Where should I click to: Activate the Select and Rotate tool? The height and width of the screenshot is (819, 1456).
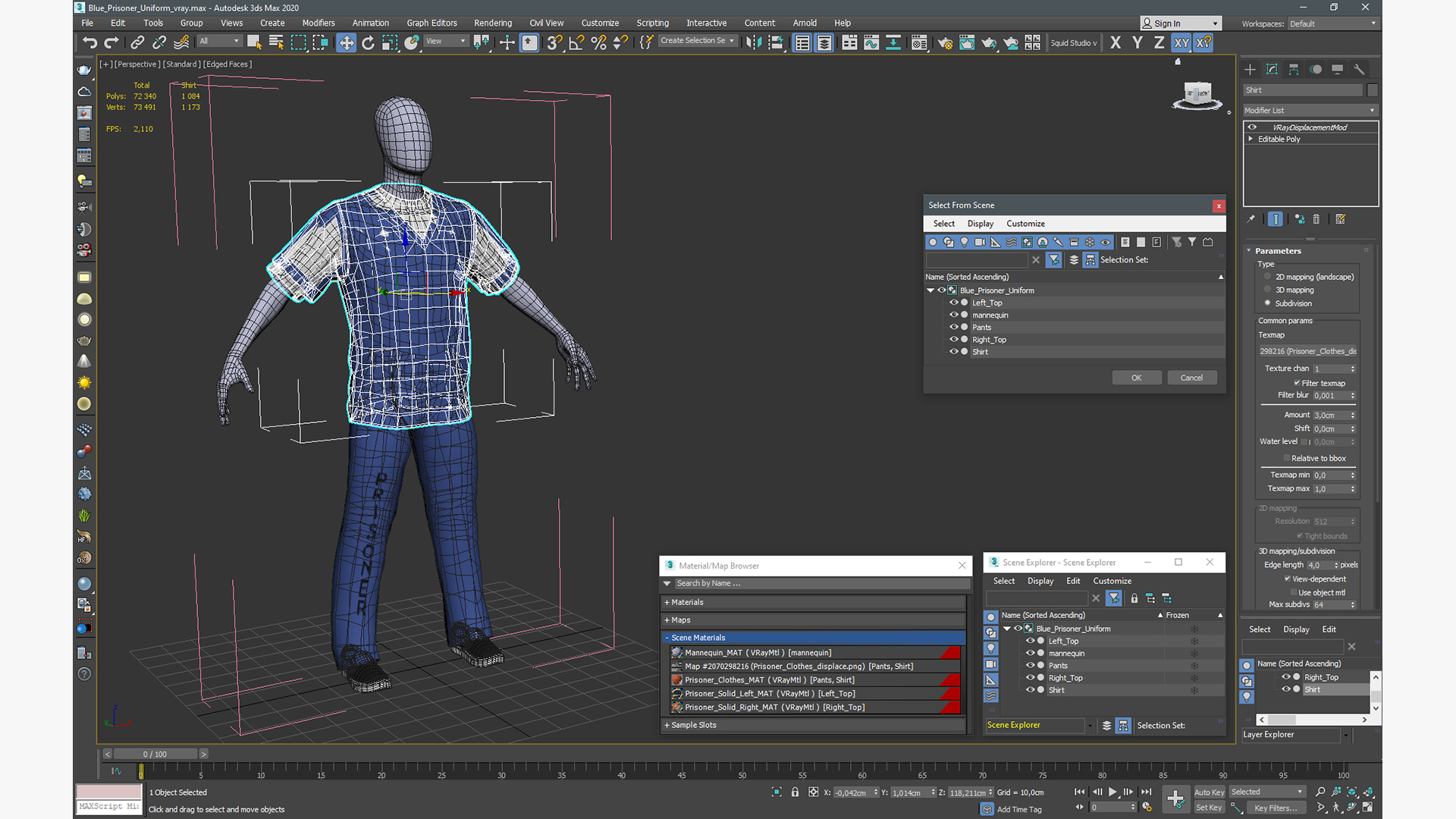(368, 42)
